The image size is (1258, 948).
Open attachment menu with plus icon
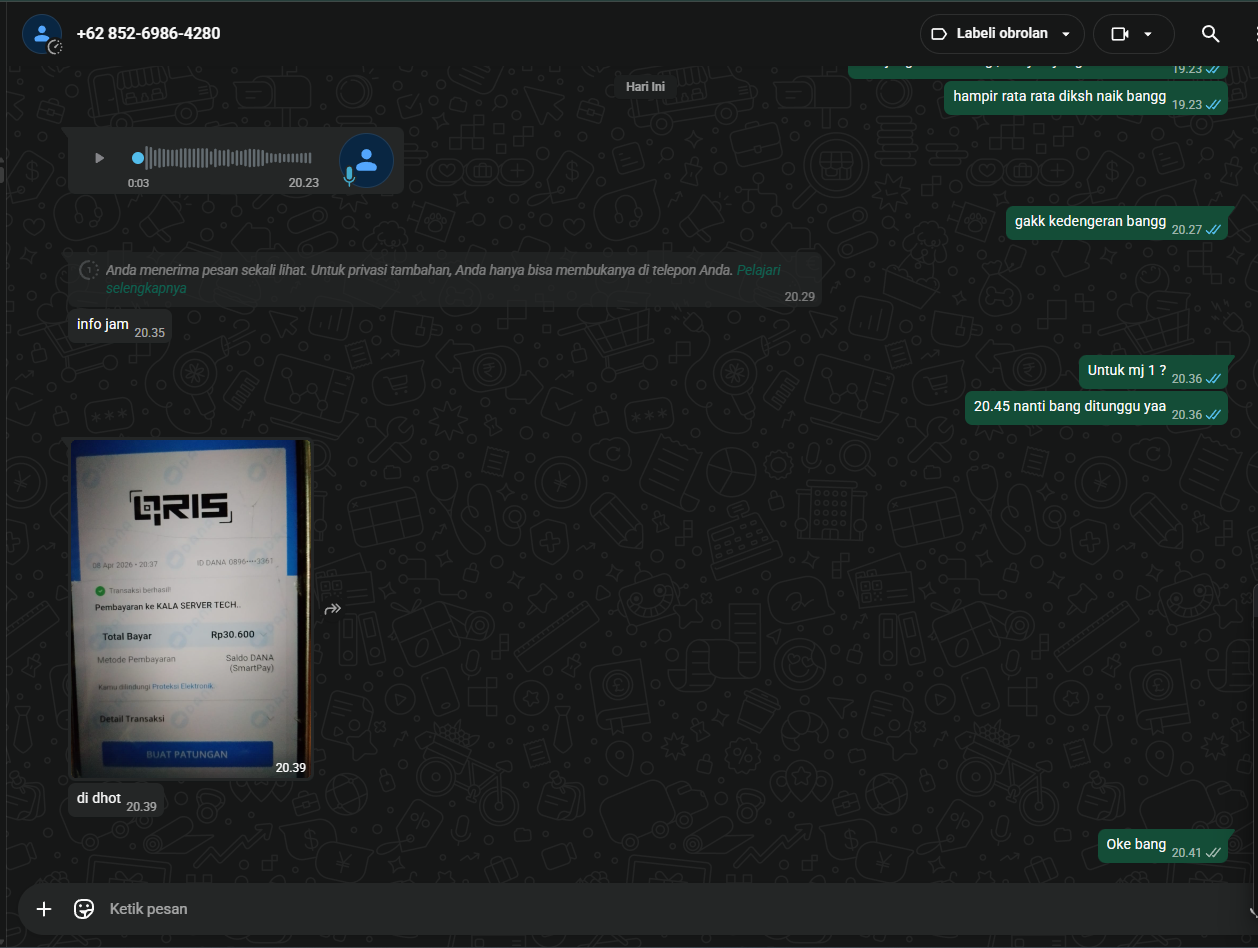[44, 909]
